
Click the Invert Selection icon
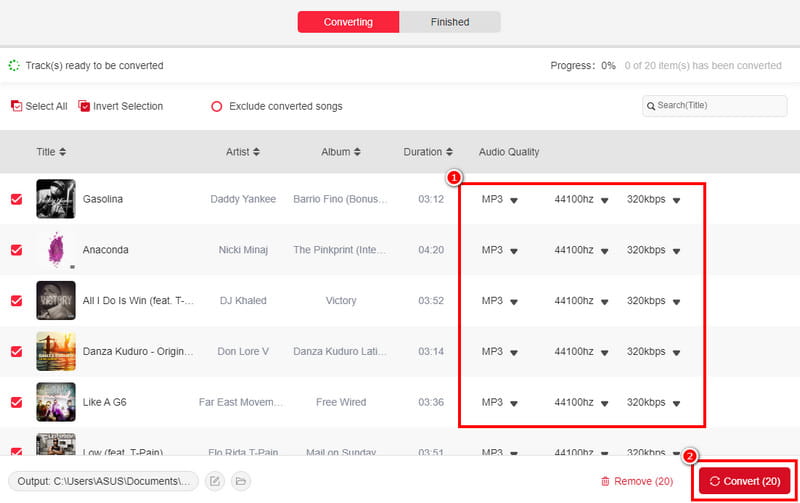[x=84, y=106]
